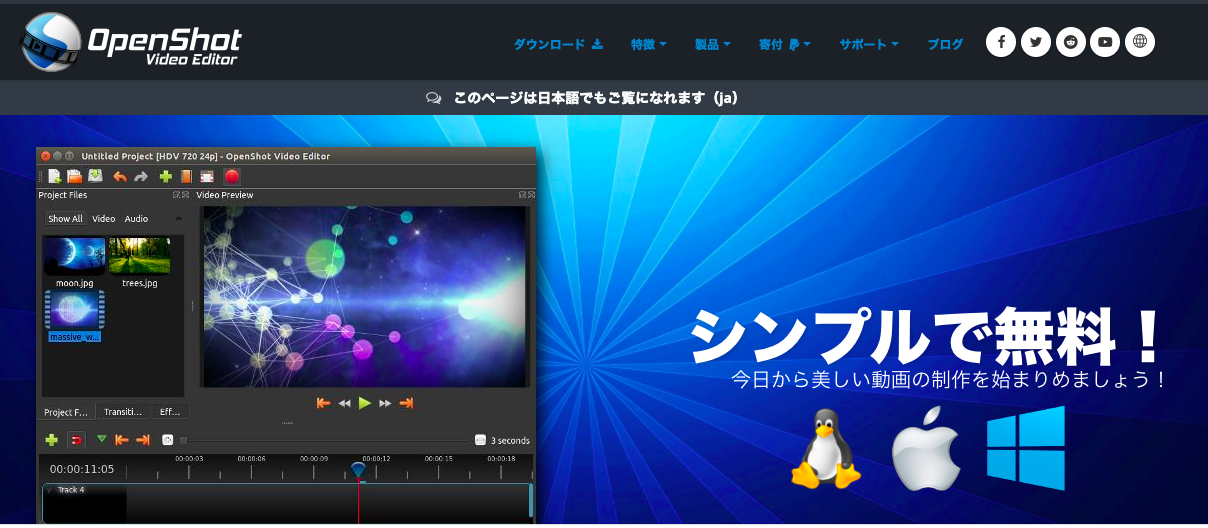The height and width of the screenshot is (528, 1208).
Task: Expand the サポート dropdown menu
Action: pyautogui.click(x=869, y=44)
